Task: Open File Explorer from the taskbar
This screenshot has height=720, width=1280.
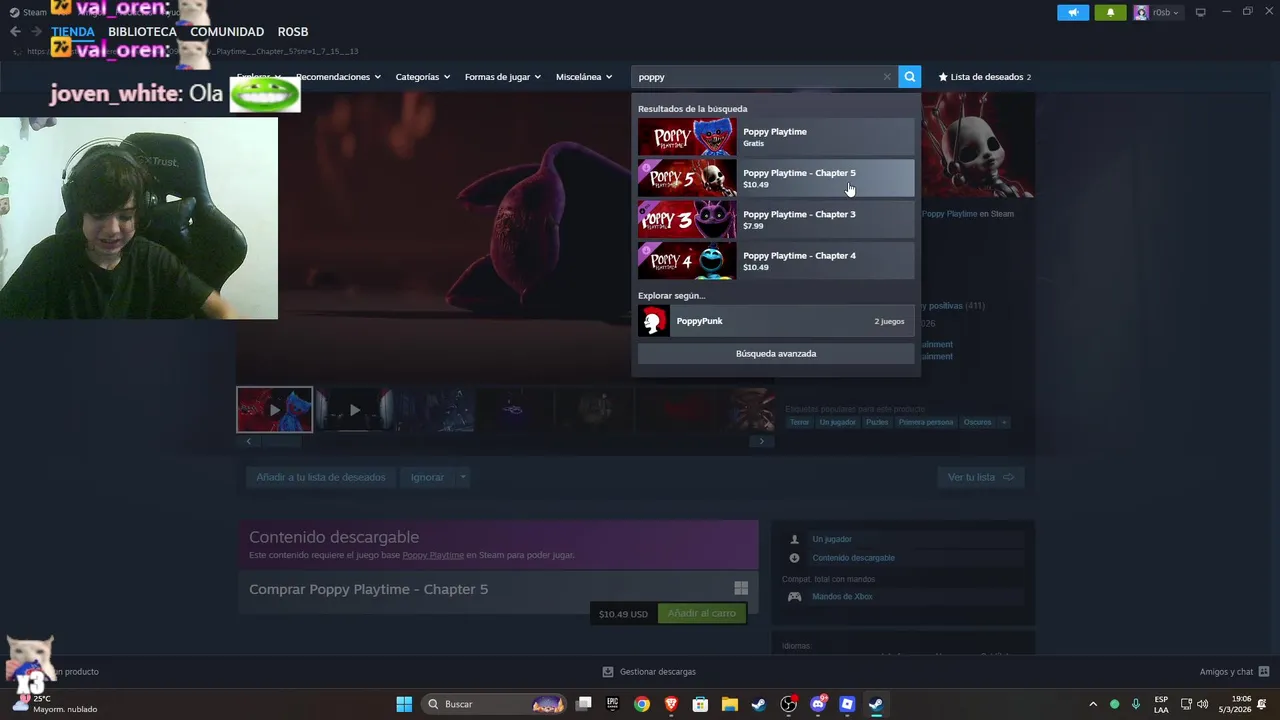Action: [730, 704]
